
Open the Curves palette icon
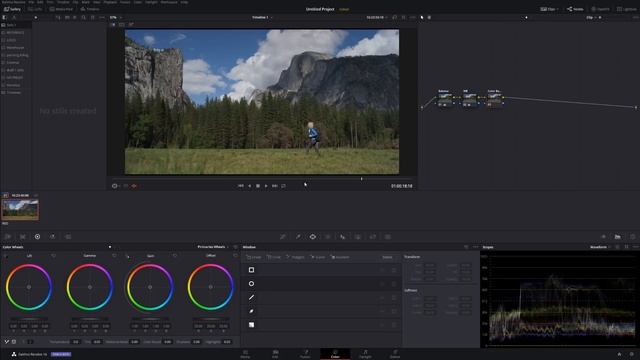[x=283, y=237]
